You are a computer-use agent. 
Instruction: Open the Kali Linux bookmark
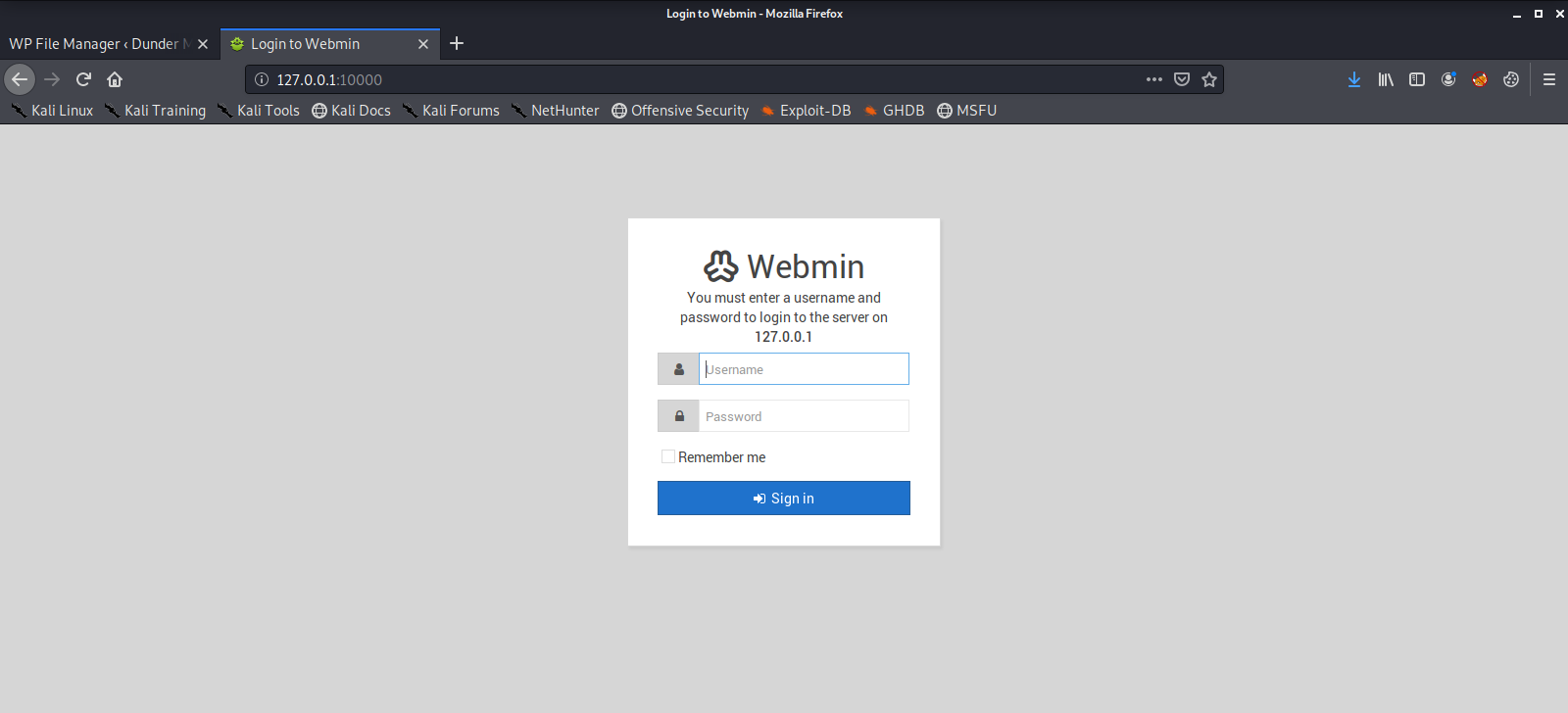click(52, 111)
